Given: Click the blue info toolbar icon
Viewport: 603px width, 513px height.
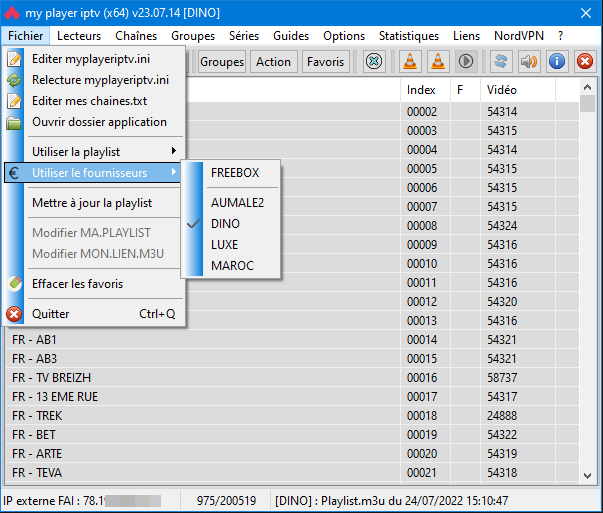Looking at the screenshot, I should click(557, 62).
